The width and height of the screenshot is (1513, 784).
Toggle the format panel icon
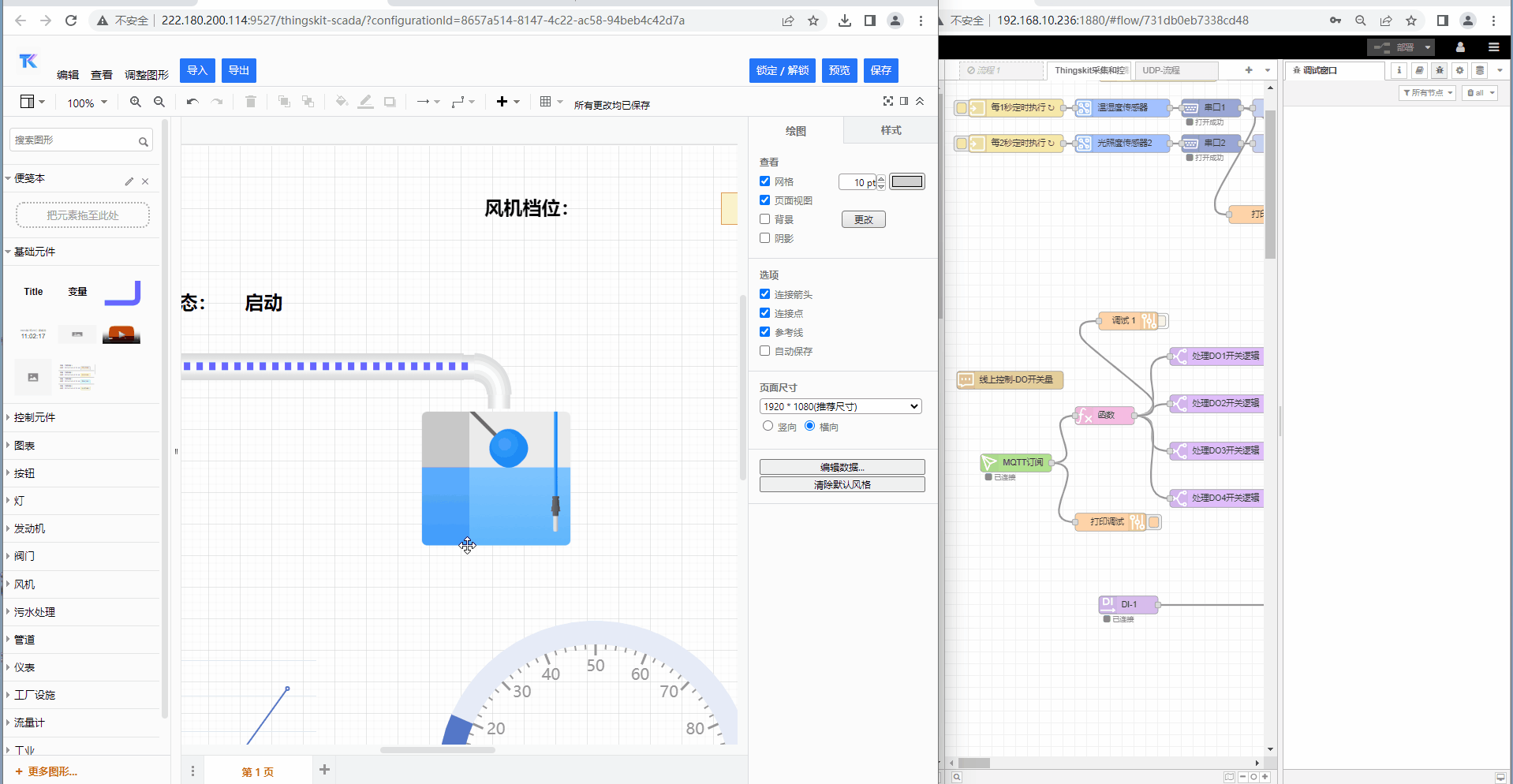(x=904, y=101)
